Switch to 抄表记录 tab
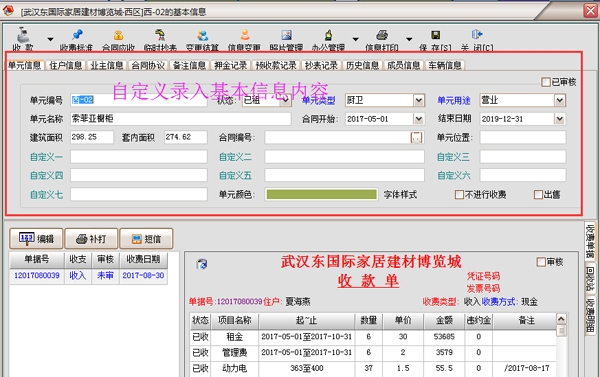 321,65
